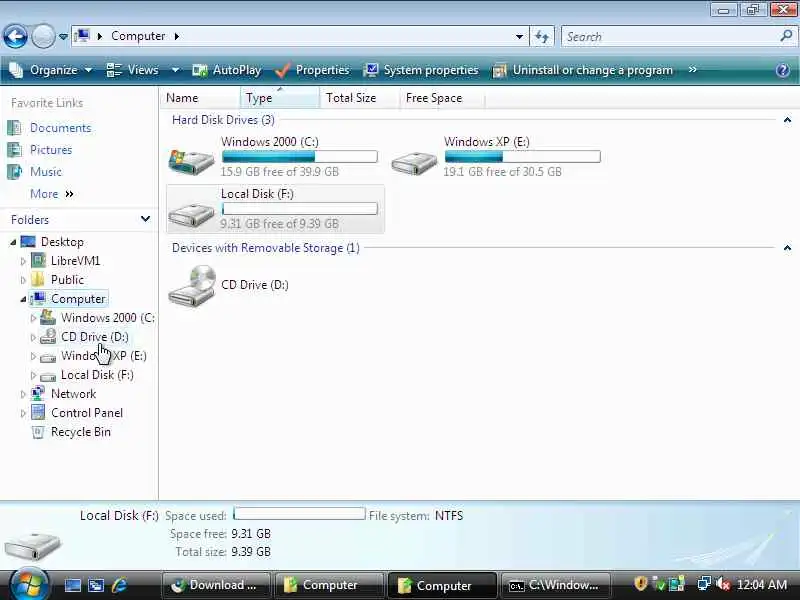Click the security shield tray icon
The width and height of the screenshot is (800, 600).
point(640,584)
